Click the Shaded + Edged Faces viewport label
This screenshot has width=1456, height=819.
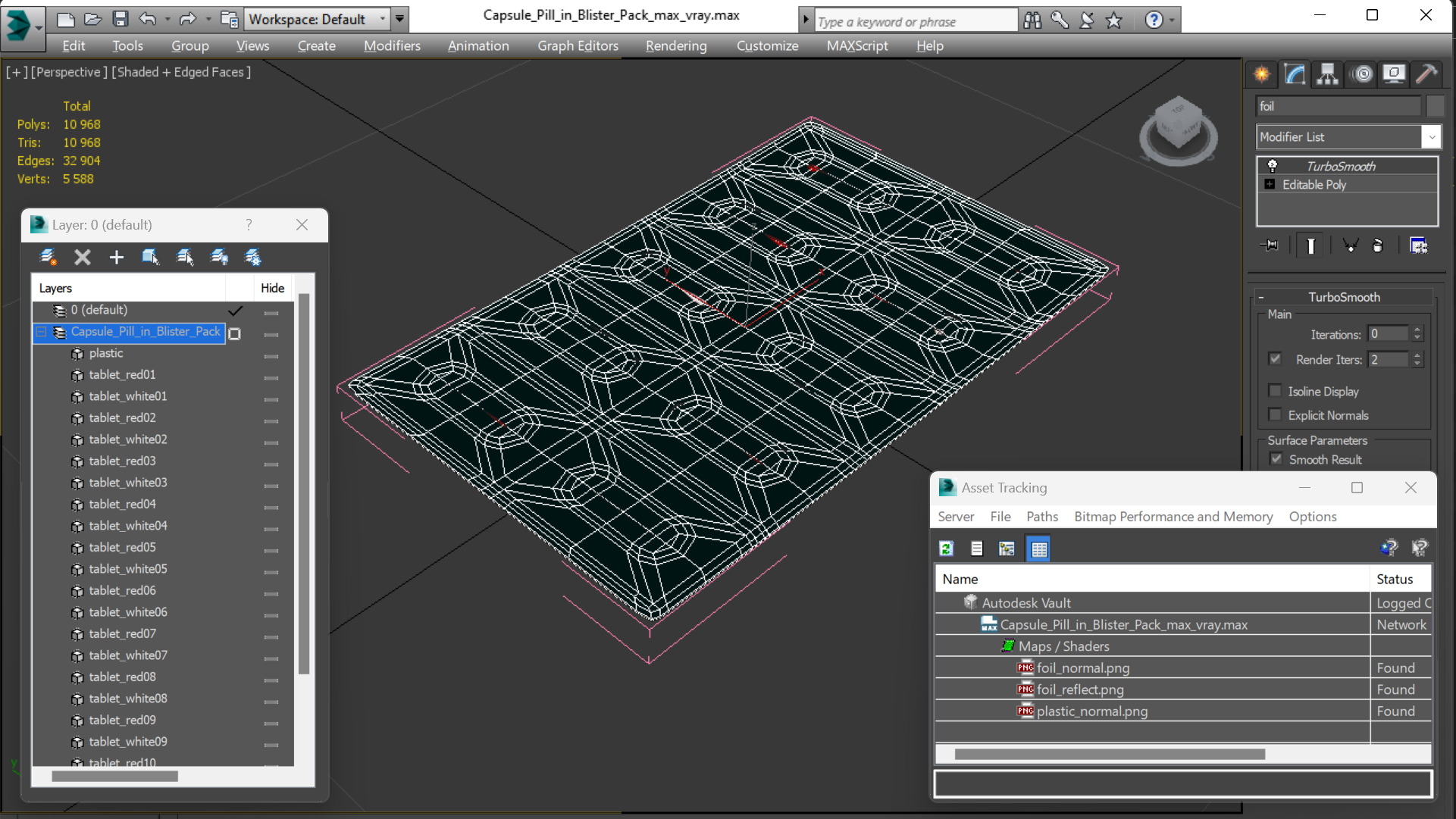[x=181, y=72]
